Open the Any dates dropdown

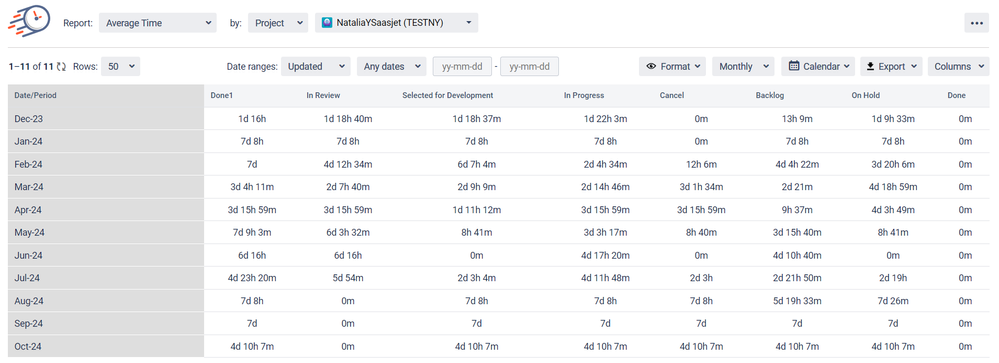point(391,66)
